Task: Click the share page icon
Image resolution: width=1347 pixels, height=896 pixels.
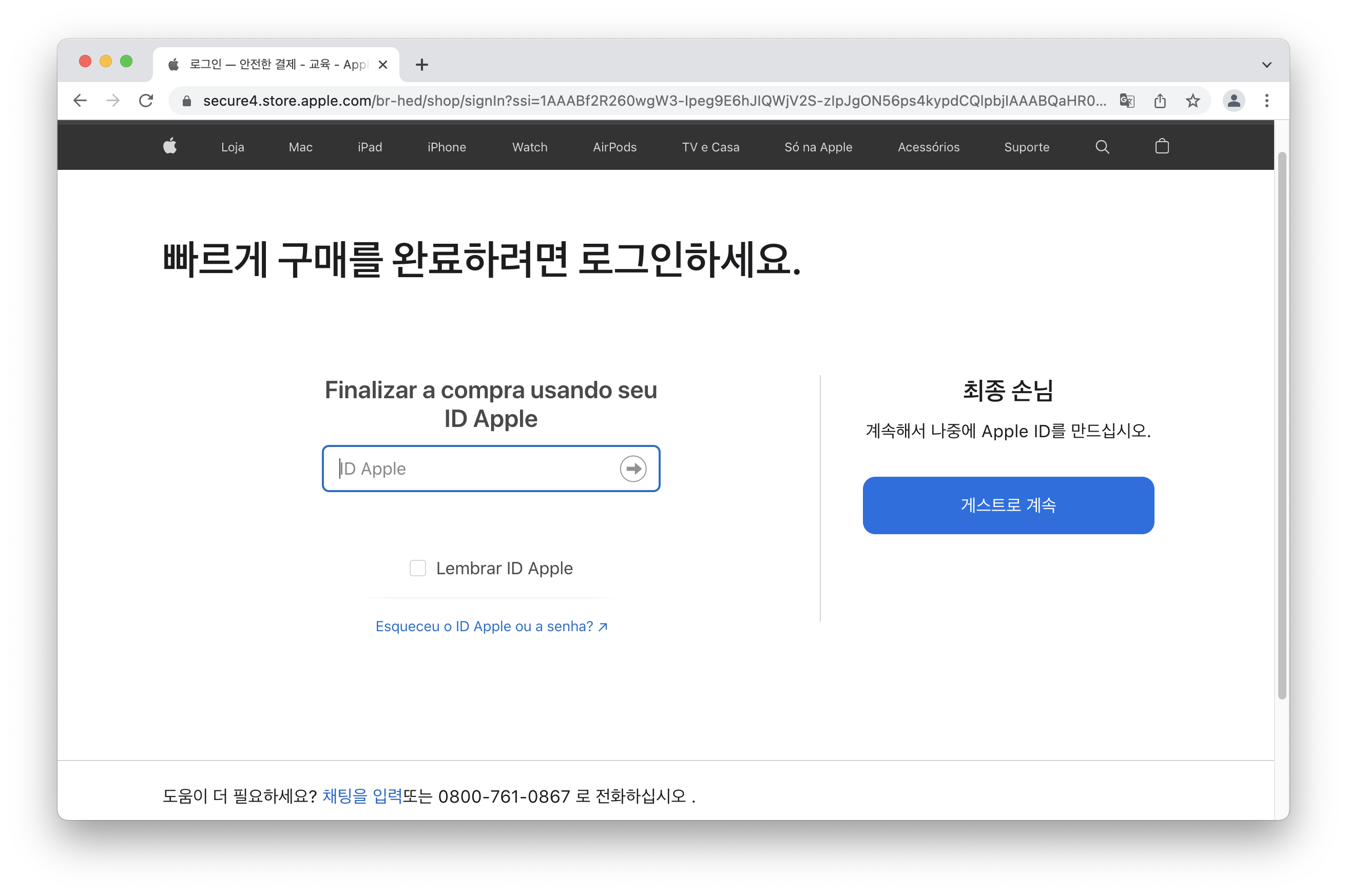Action: coord(1160,101)
